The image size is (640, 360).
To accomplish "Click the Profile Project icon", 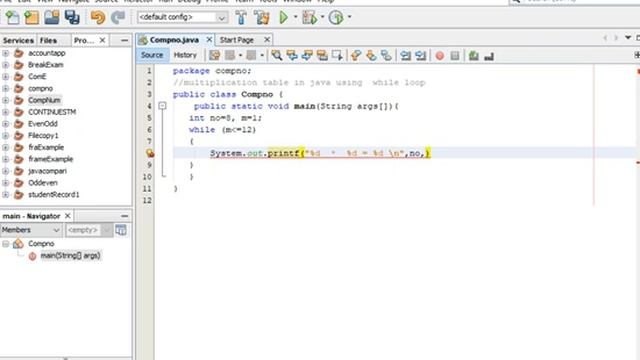I will [x=336, y=17].
